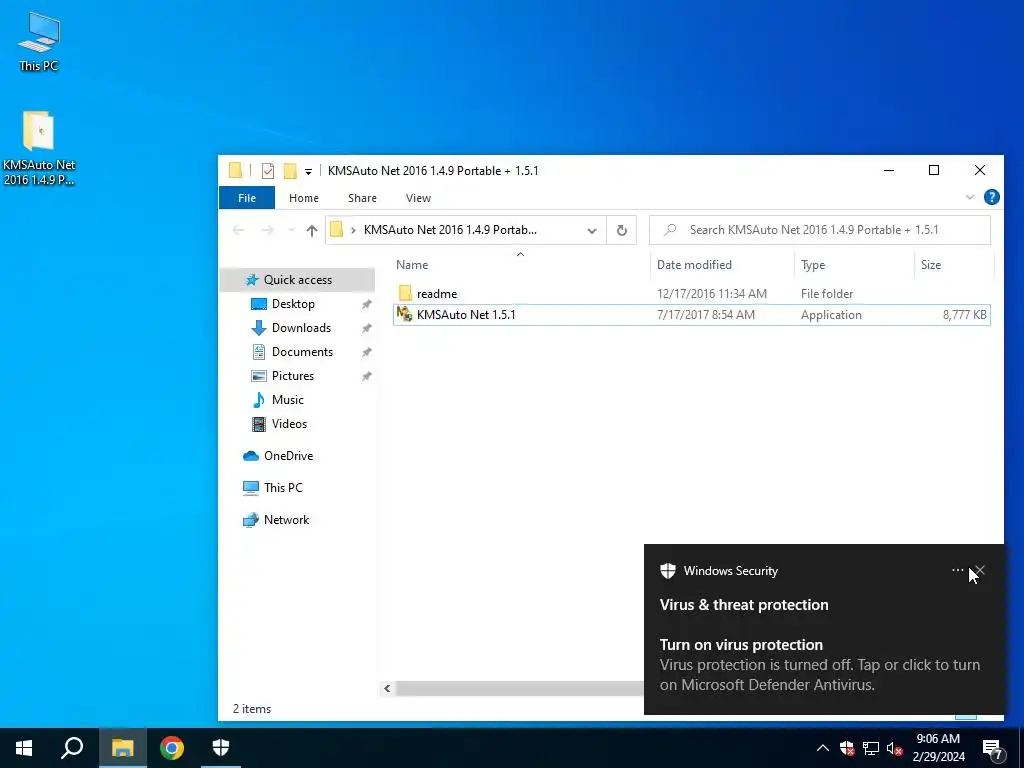Open Windows Security from taskbar
The height and width of the screenshot is (768, 1024).
point(221,748)
